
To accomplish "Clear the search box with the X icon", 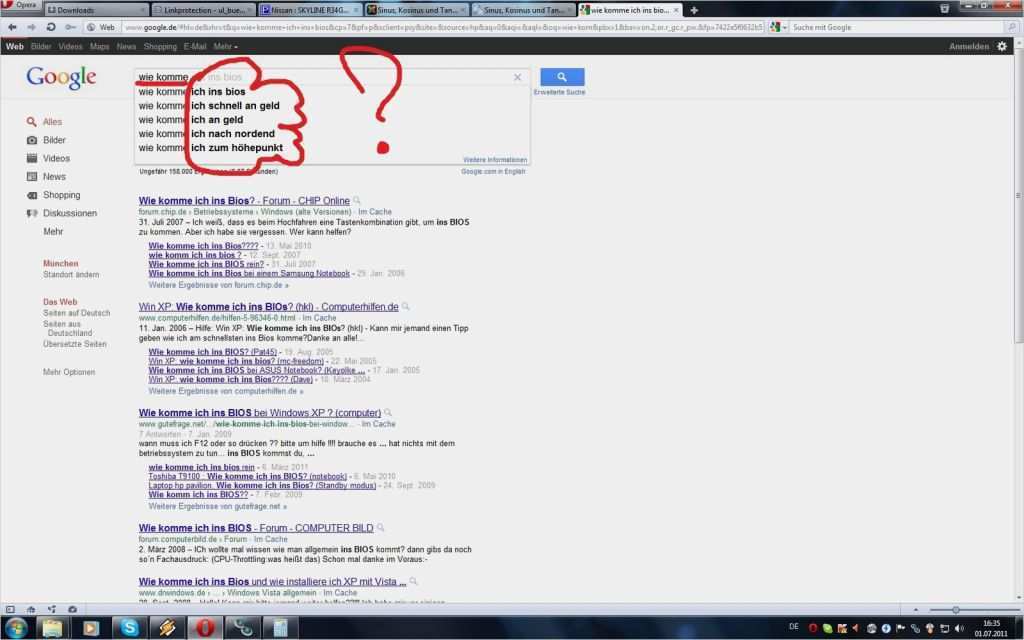I will 518,77.
